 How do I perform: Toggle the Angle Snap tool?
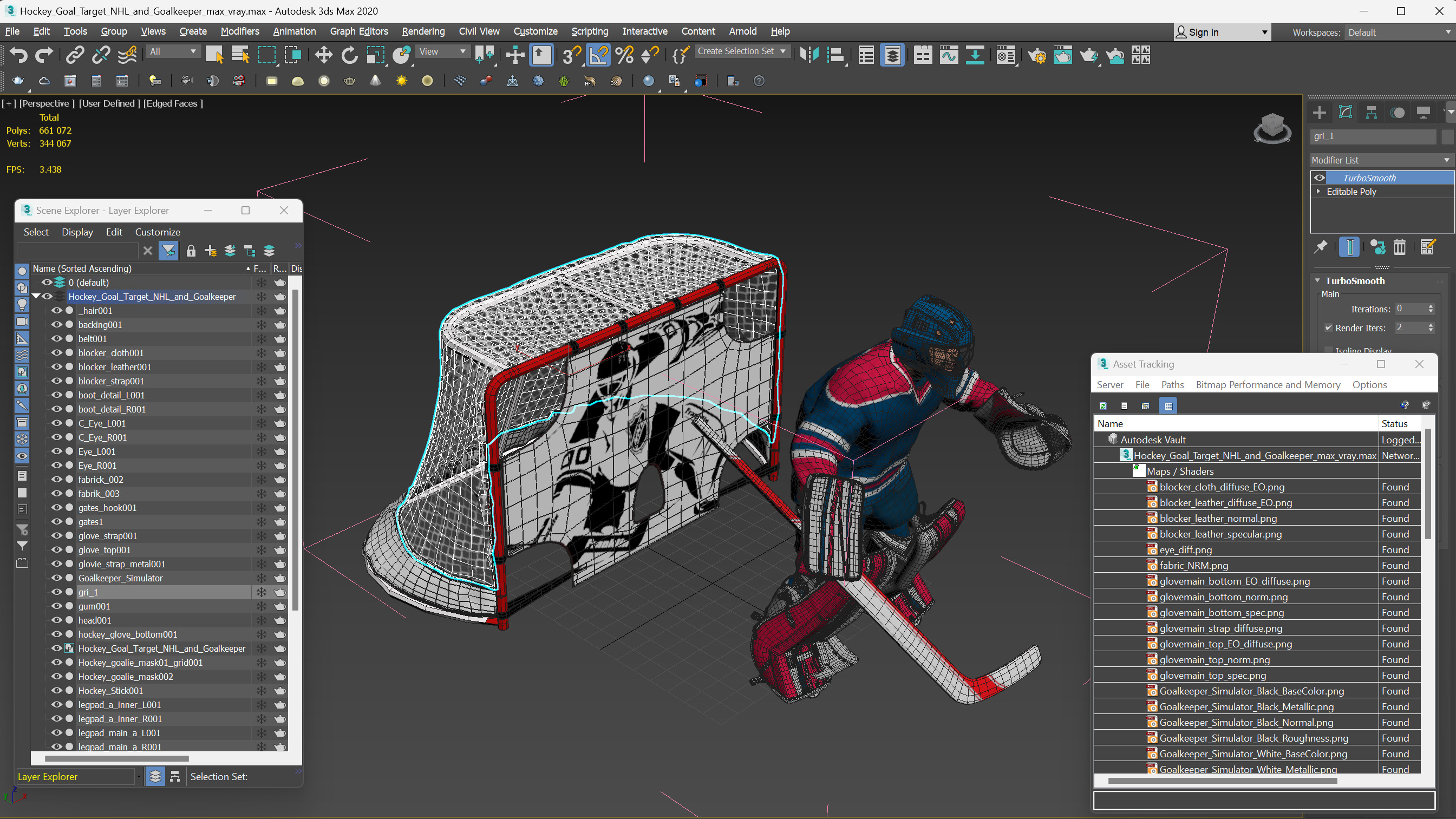point(598,55)
